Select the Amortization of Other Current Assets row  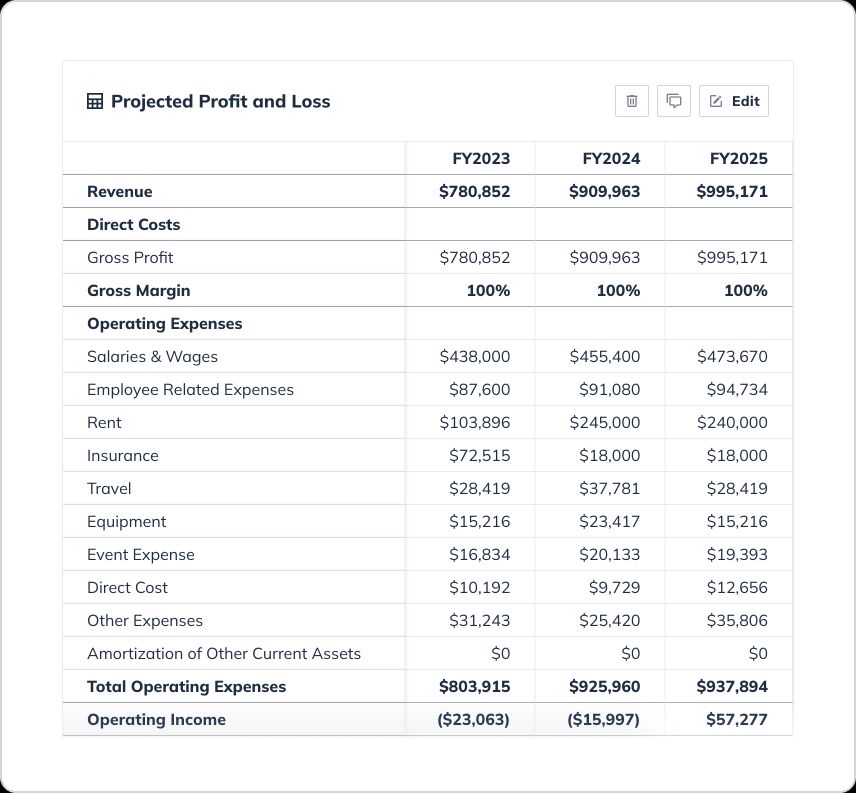coord(223,653)
